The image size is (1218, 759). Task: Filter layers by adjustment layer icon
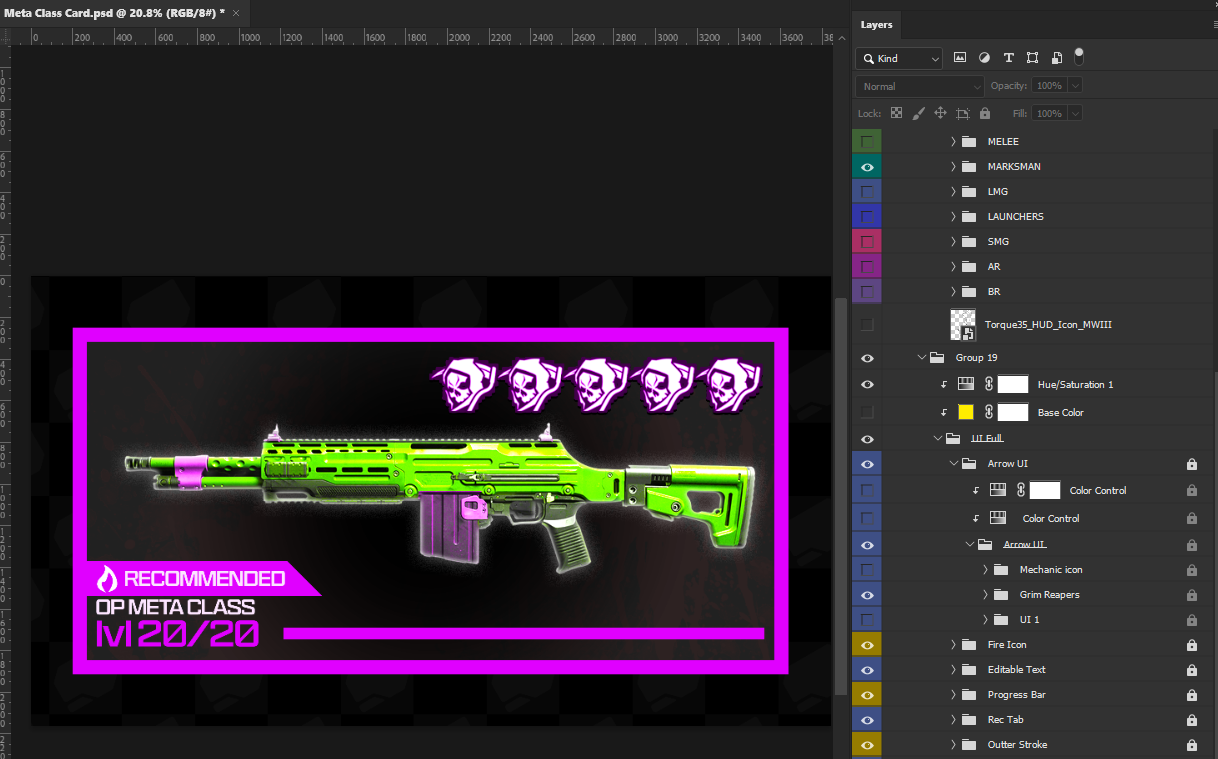click(x=984, y=58)
